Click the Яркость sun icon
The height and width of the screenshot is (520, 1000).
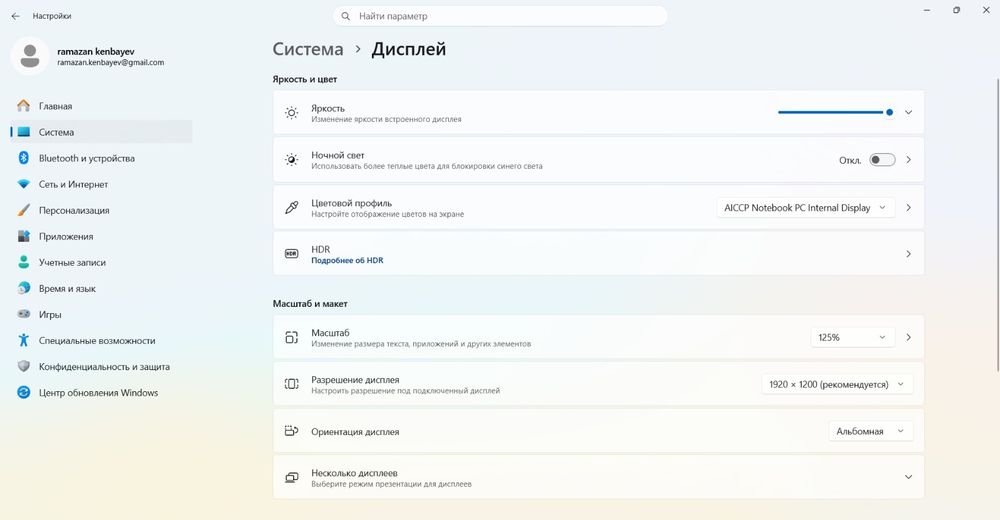click(291, 113)
